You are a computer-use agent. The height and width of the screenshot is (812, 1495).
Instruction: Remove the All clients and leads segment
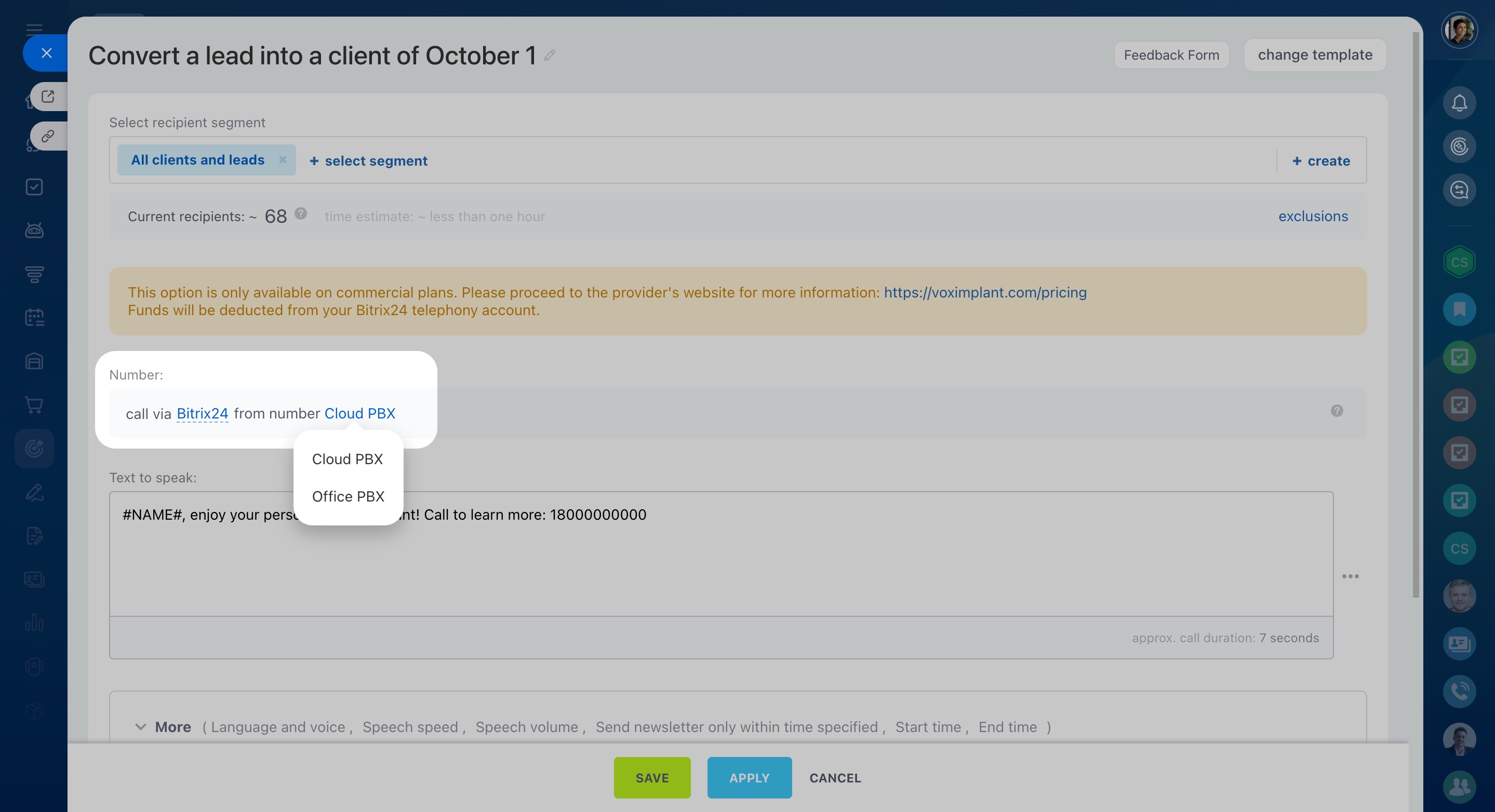click(x=283, y=159)
